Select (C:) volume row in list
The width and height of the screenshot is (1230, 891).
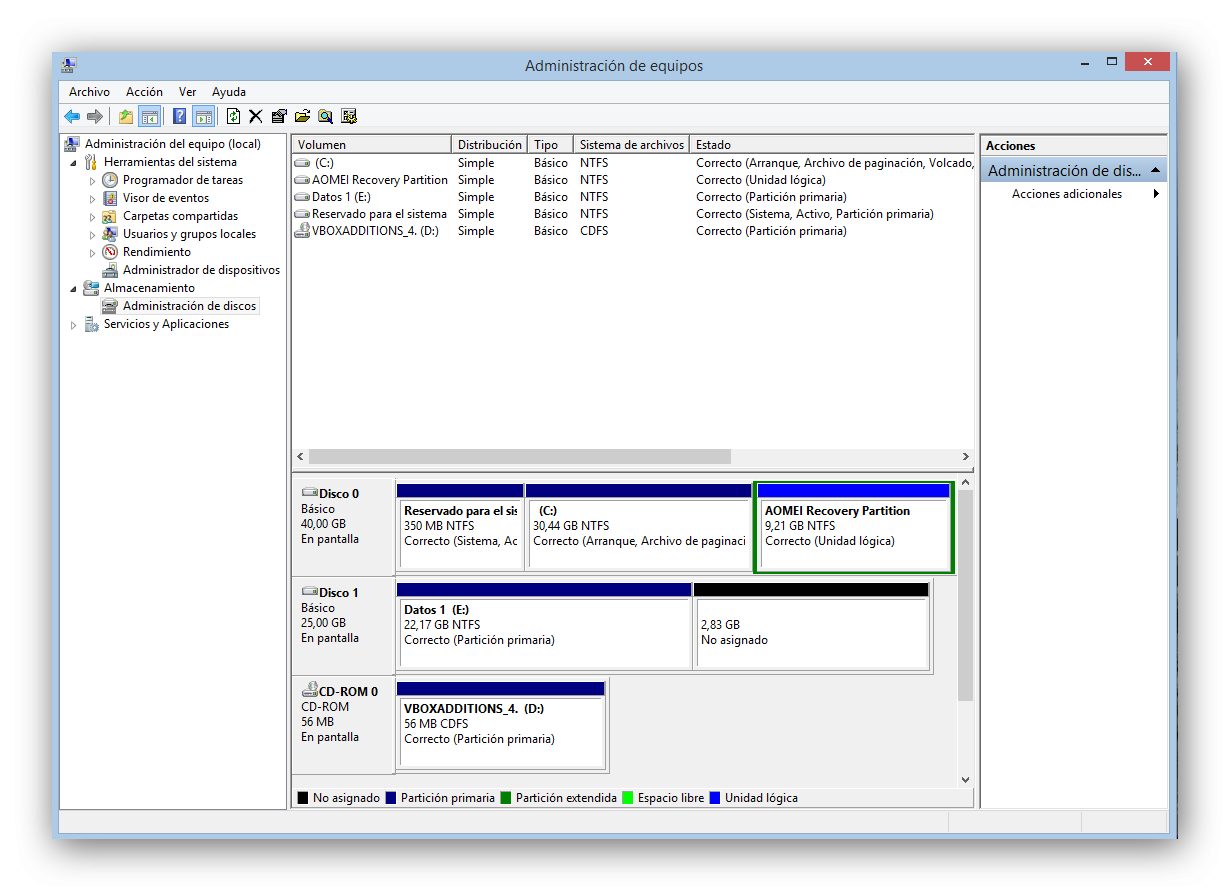click(x=633, y=163)
